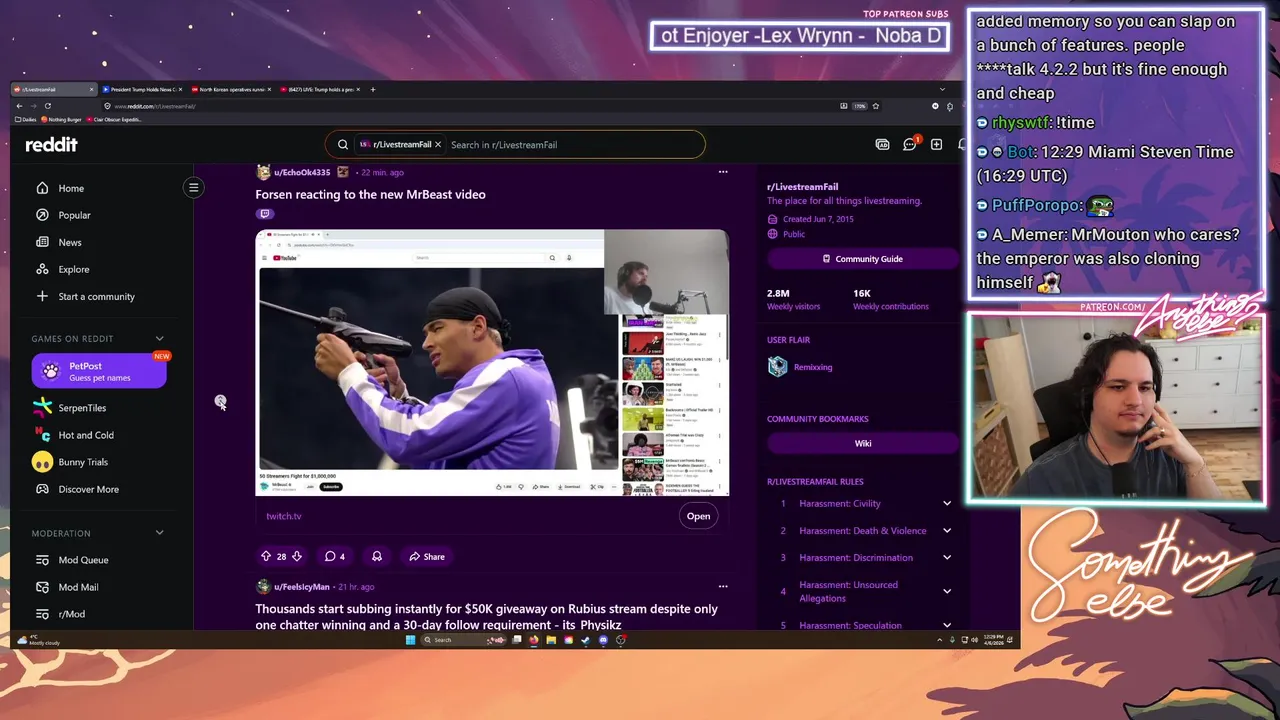Viewport: 1280px width, 720px height.
Task: Collapse the sidebar with hamburger button
Action: click(x=194, y=187)
